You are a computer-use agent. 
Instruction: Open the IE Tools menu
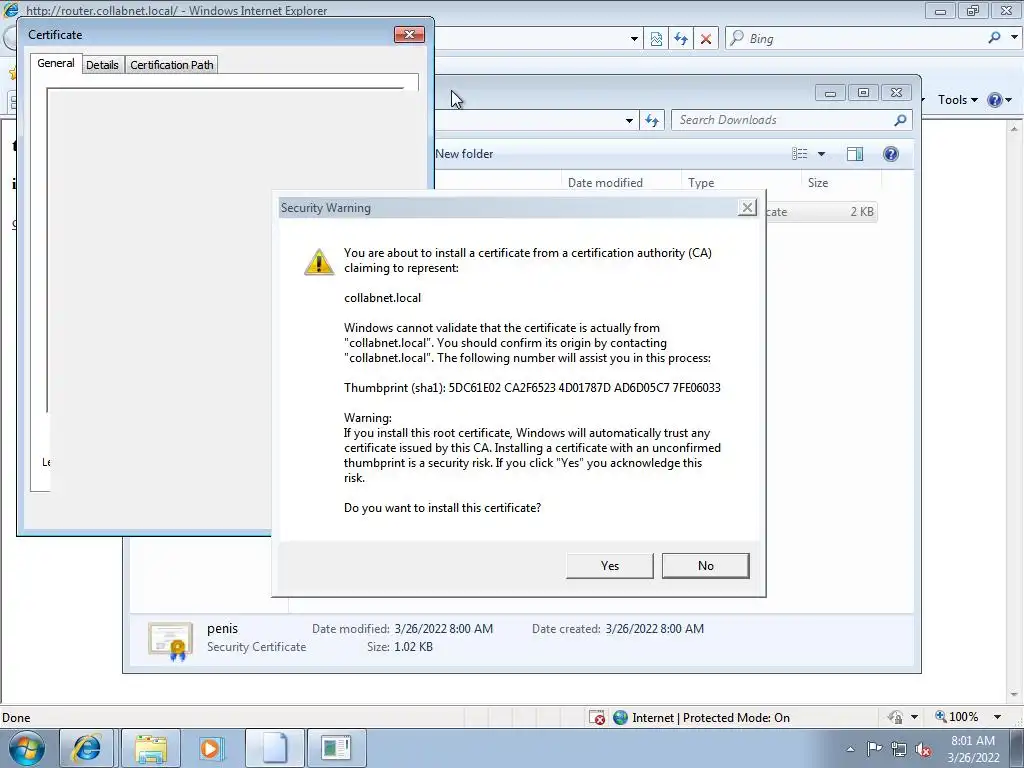click(x=957, y=100)
